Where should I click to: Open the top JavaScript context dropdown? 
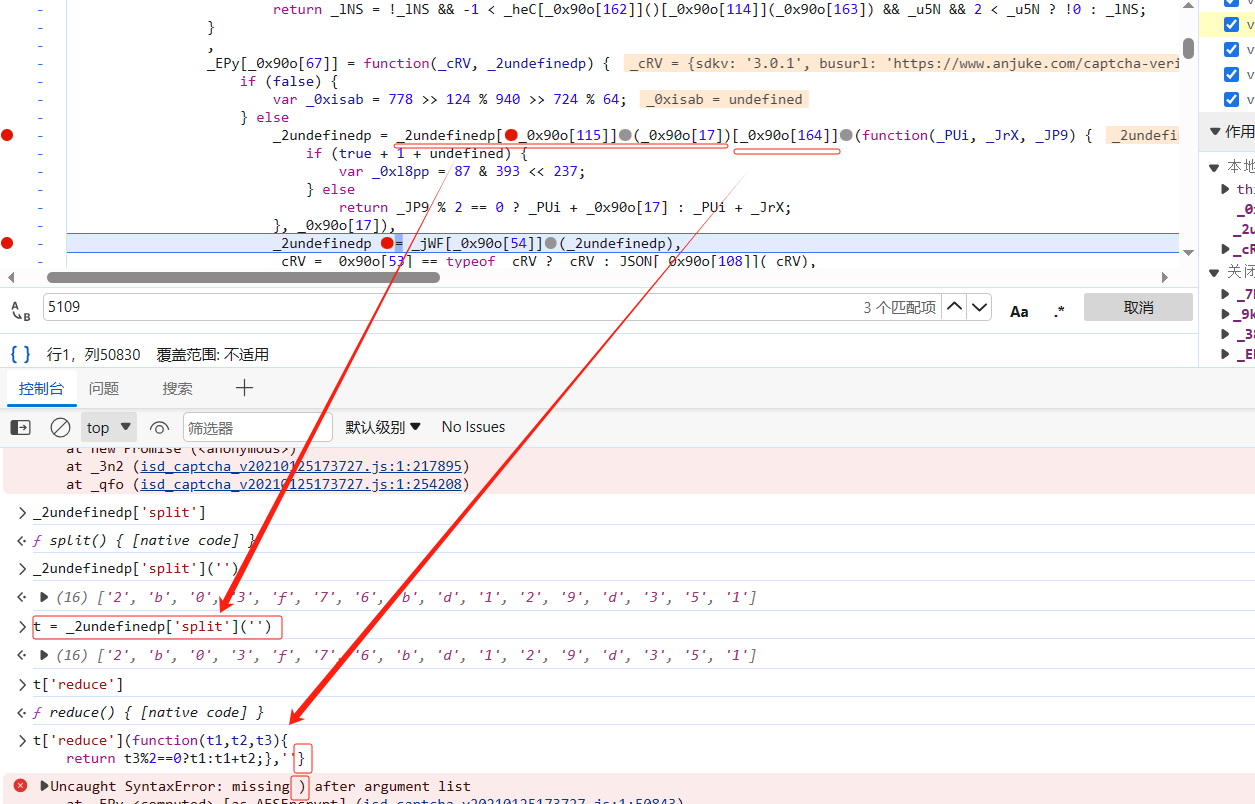coord(109,427)
